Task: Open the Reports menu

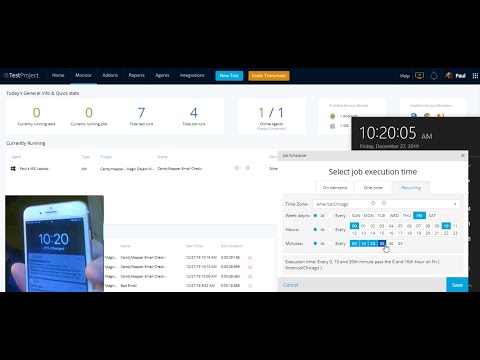Action: click(137, 75)
